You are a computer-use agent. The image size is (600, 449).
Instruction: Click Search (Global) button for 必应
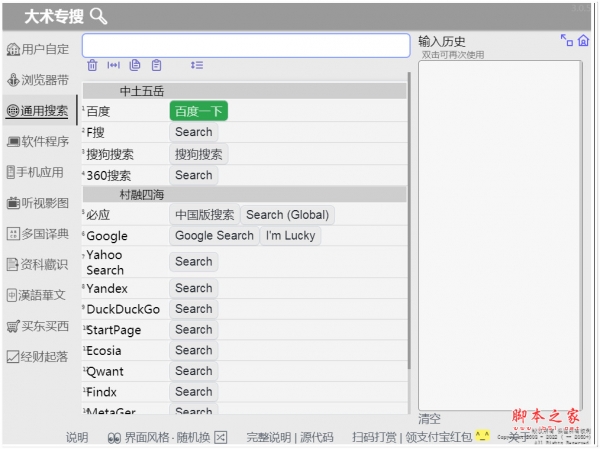click(x=287, y=215)
